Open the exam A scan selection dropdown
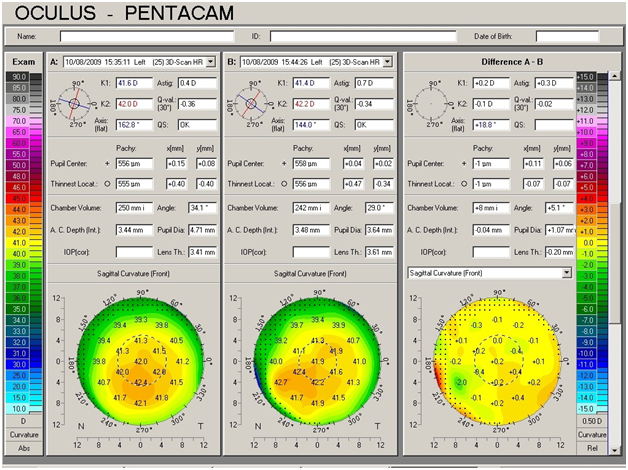 (x=209, y=62)
